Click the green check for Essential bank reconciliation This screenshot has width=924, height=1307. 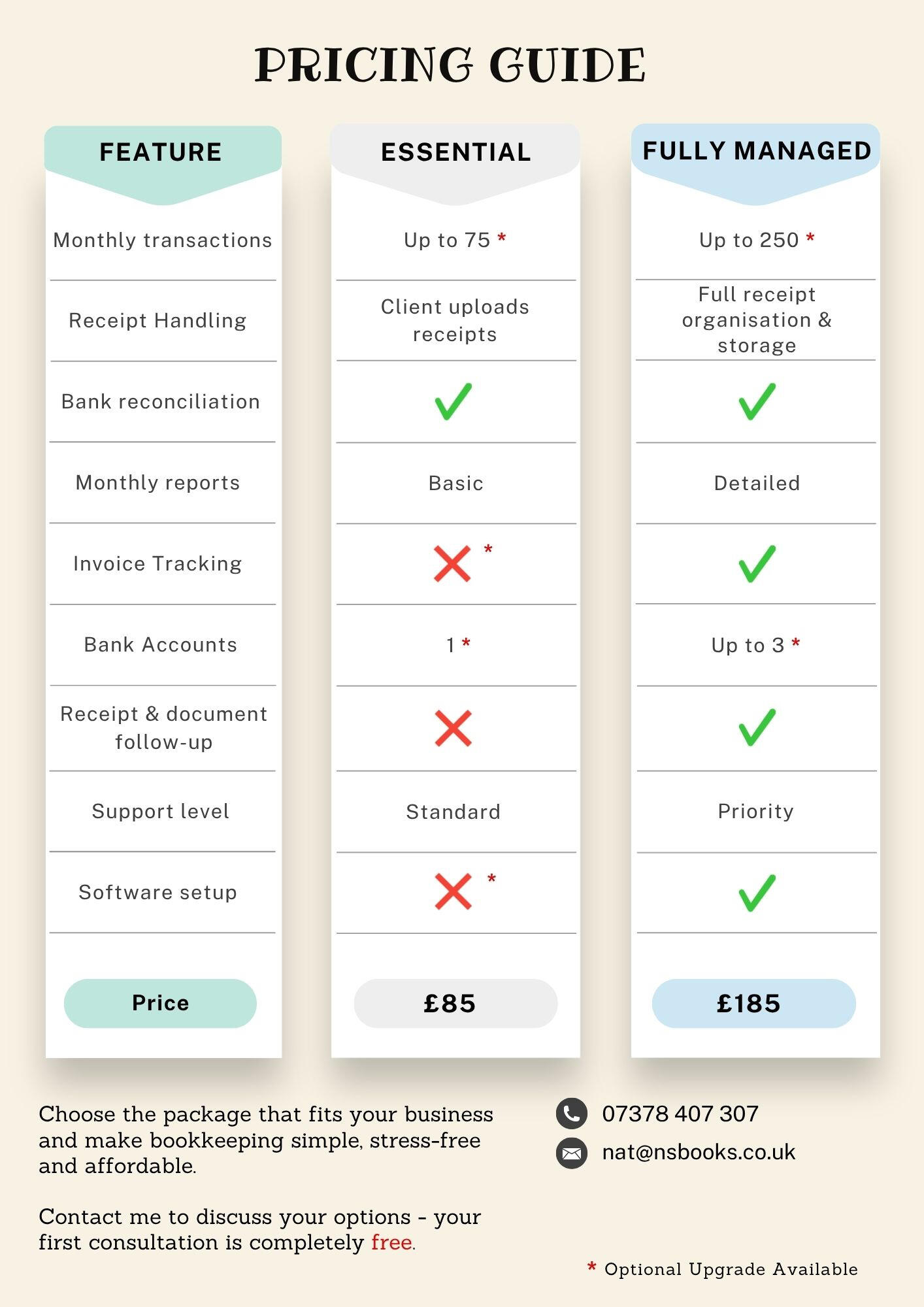(453, 401)
